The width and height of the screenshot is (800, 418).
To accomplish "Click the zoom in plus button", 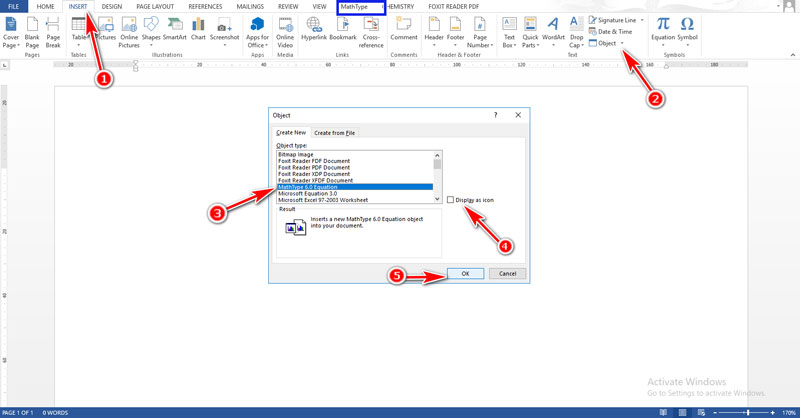I will (x=772, y=412).
